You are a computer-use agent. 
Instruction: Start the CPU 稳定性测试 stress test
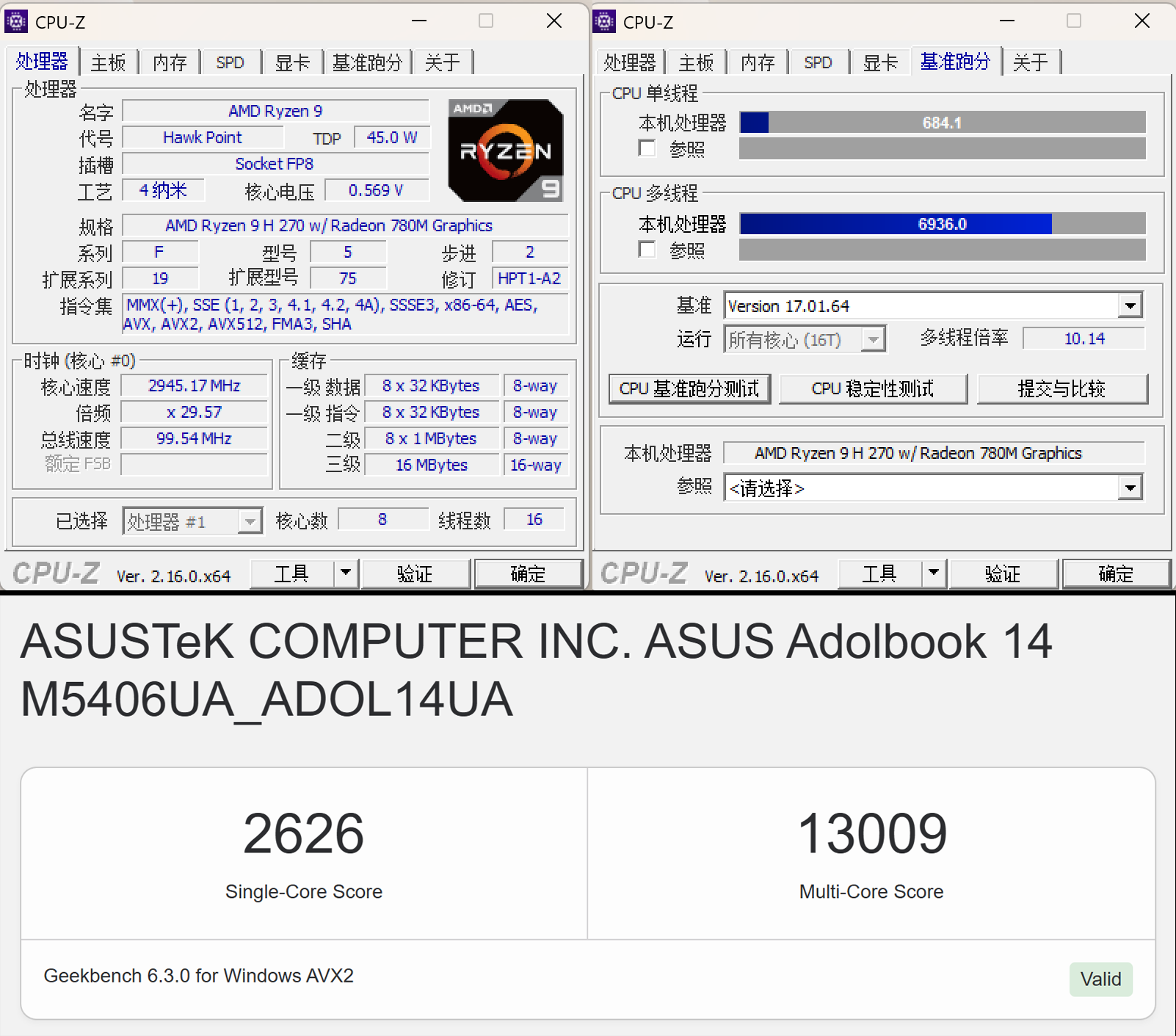pos(873,388)
